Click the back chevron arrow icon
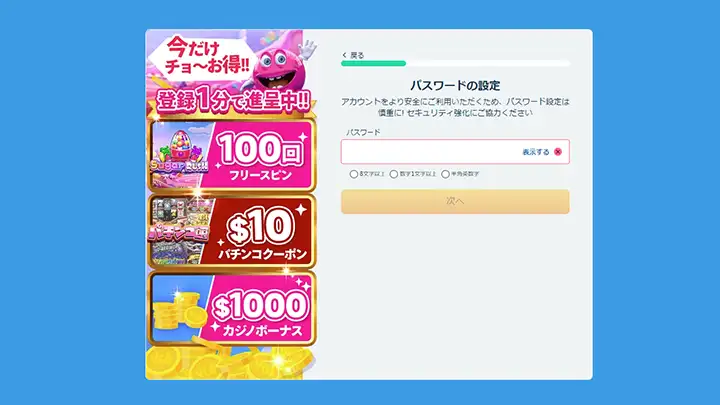This screenshot has height=405, width=720. 344,55
